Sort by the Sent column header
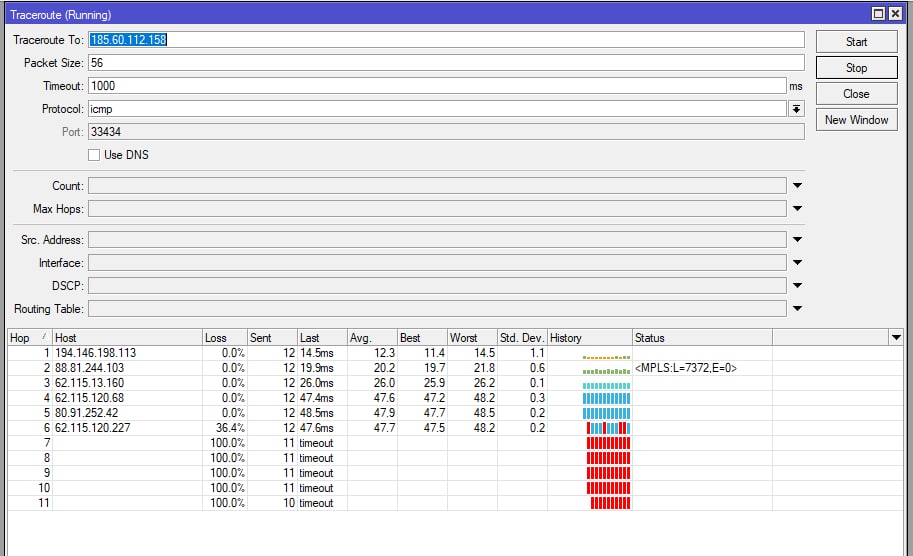The width and height of the screenshot is (913, 556). pos(273,338)
